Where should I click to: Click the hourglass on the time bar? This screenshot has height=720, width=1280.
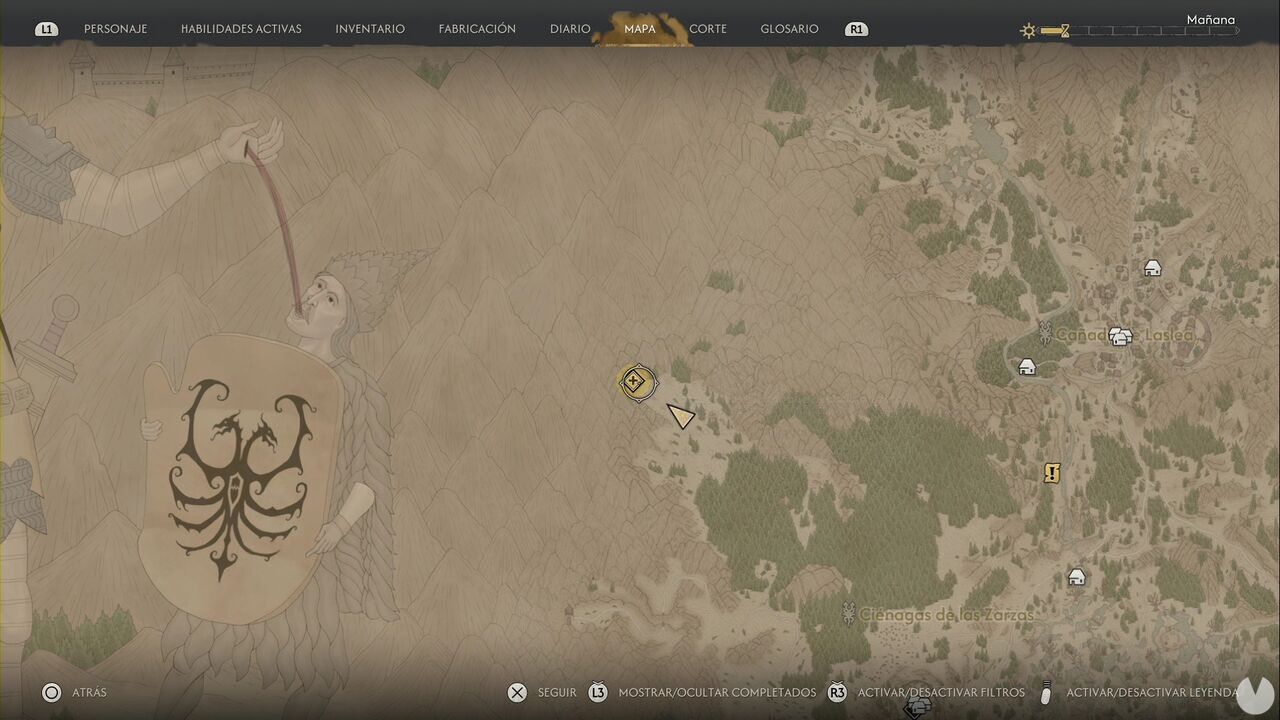[x=1065, y=31]
